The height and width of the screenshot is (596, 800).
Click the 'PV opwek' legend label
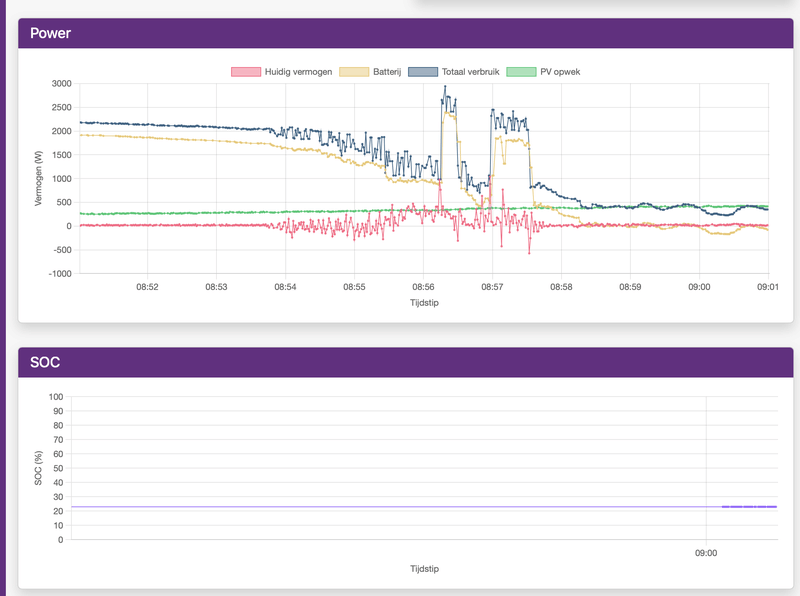(x=560, y=72)
